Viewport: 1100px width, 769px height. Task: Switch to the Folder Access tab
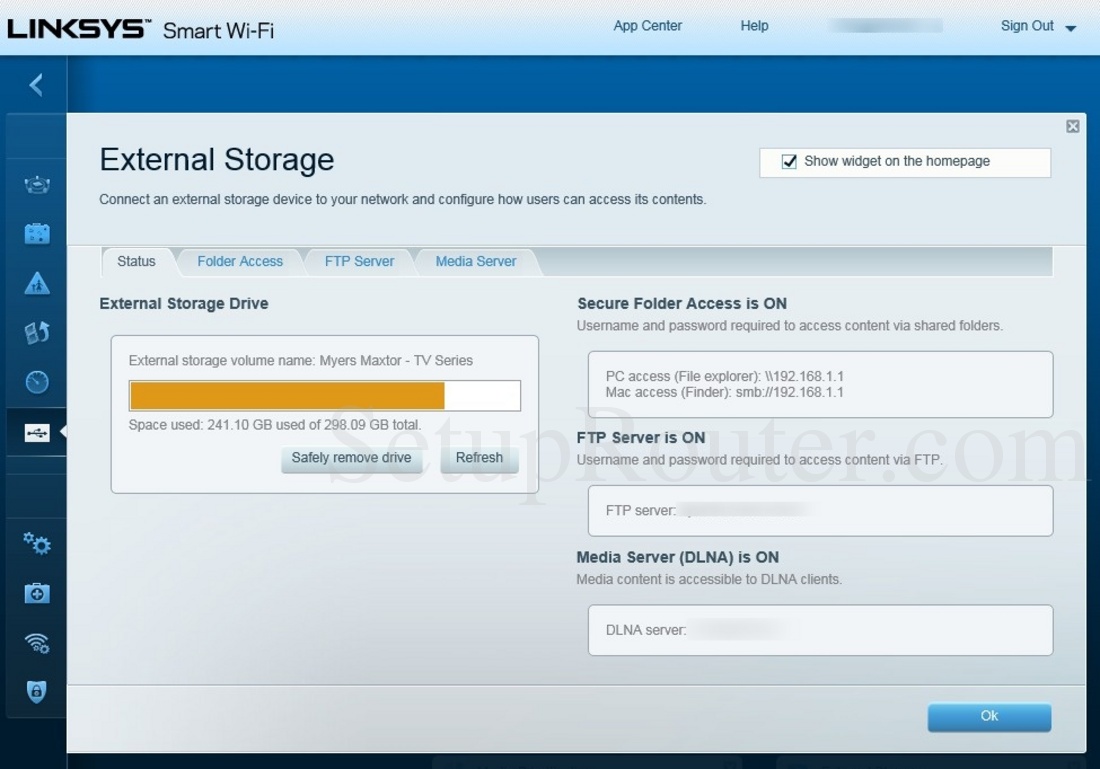[x=240, y=262]
